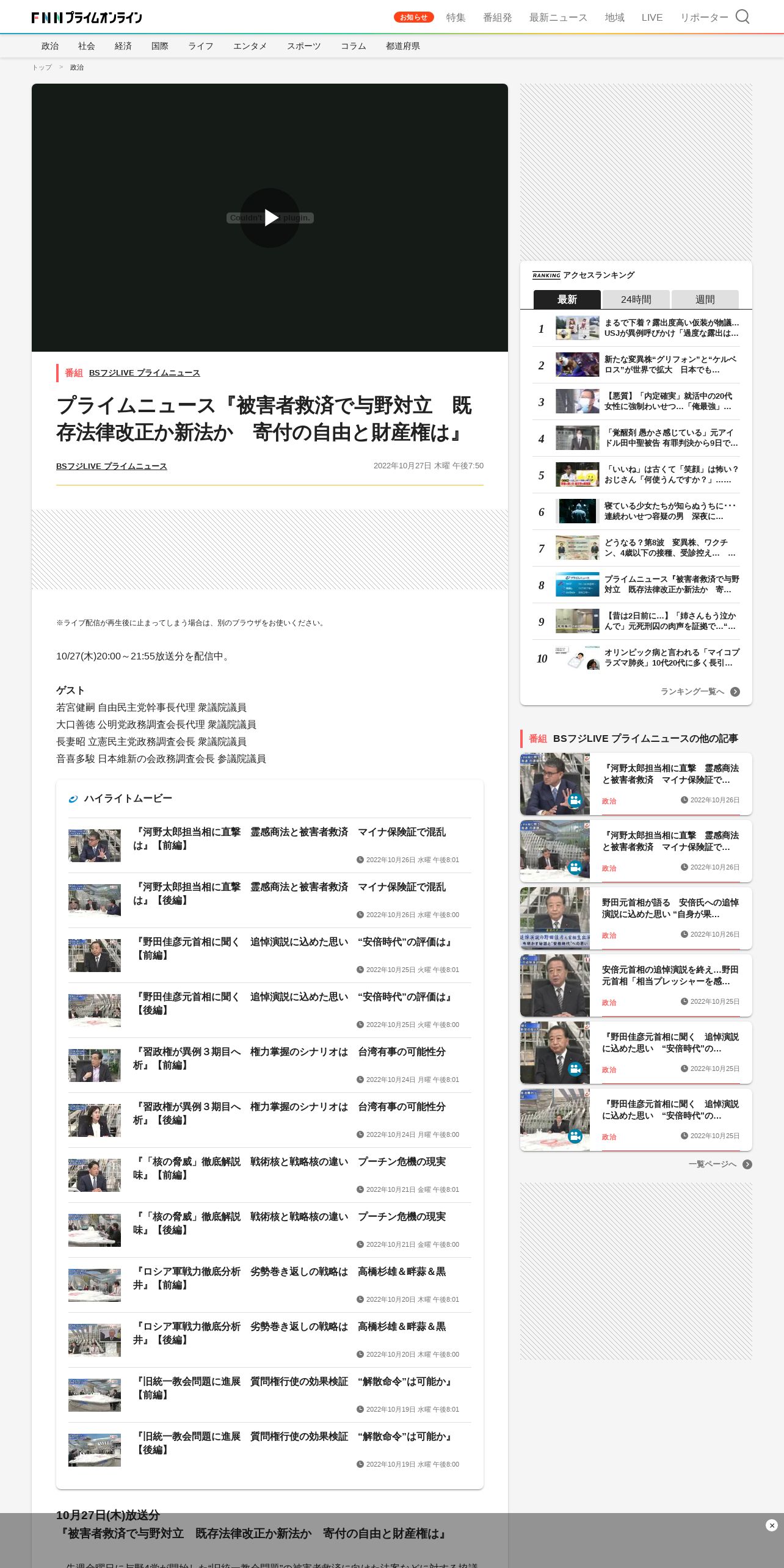Viewport: 784px width, 1568px height.
Task: Open the 地域 menu item
Action: tap(615, 18)
